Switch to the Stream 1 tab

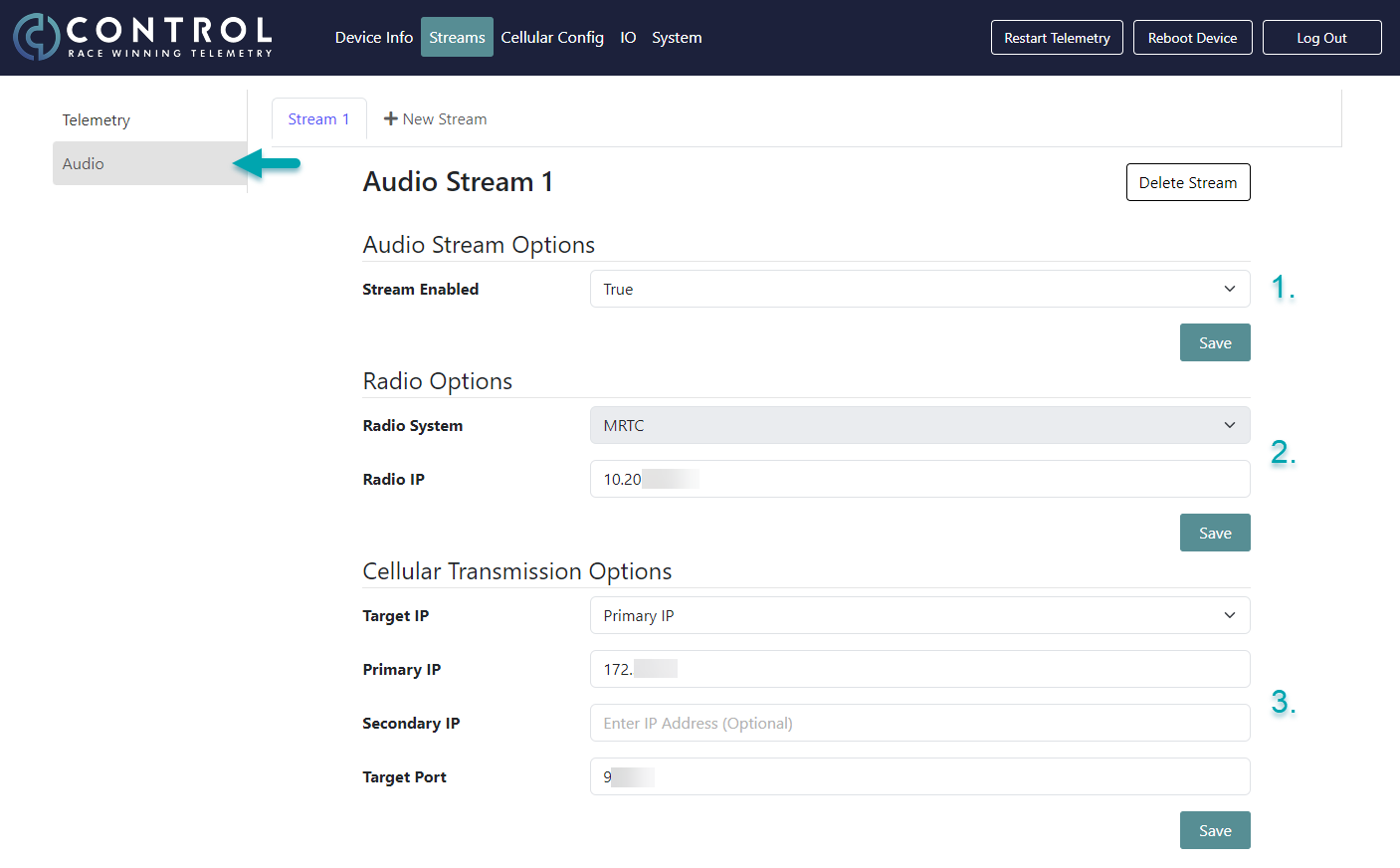pyautogui.click(x=318, y=118)
